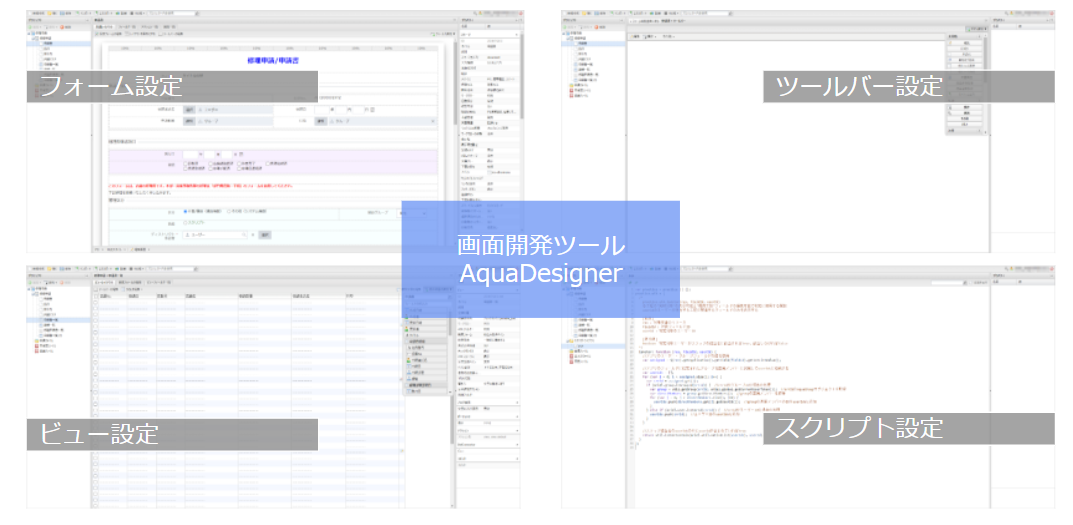Expand the root node in the form settings tree
Viewport: 1073px width, 525px height.
(x=30, y=35)
